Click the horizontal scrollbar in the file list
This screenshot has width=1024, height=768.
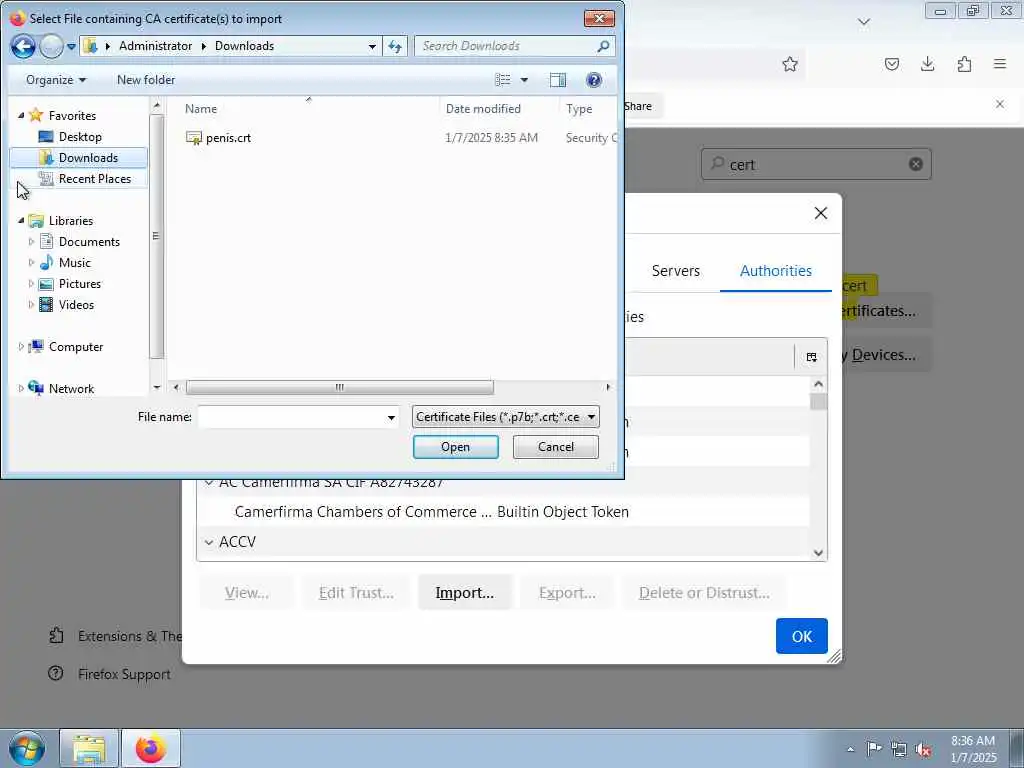point(340,387)
